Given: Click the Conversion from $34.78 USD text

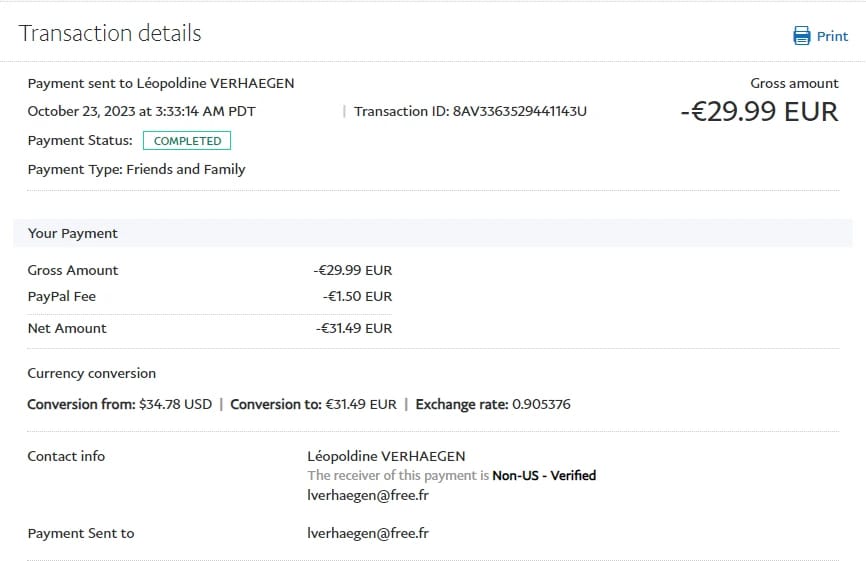Looking at the screenshot, I should coord(120,405).
